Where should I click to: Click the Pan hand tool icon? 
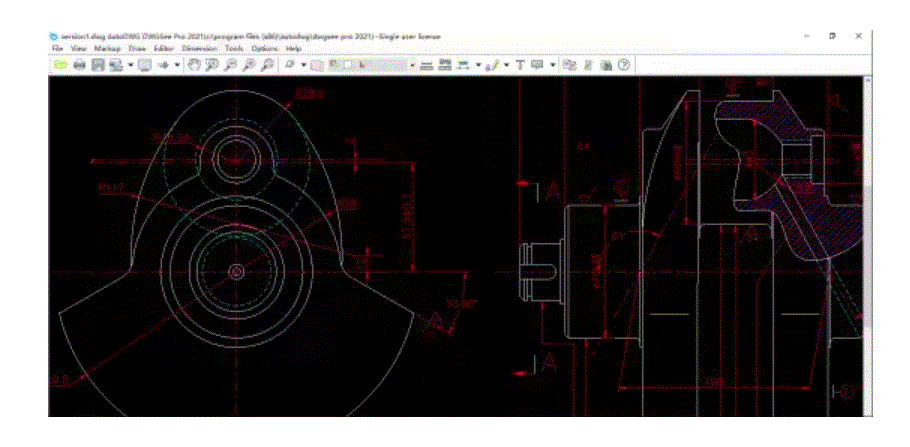(194, 64)
